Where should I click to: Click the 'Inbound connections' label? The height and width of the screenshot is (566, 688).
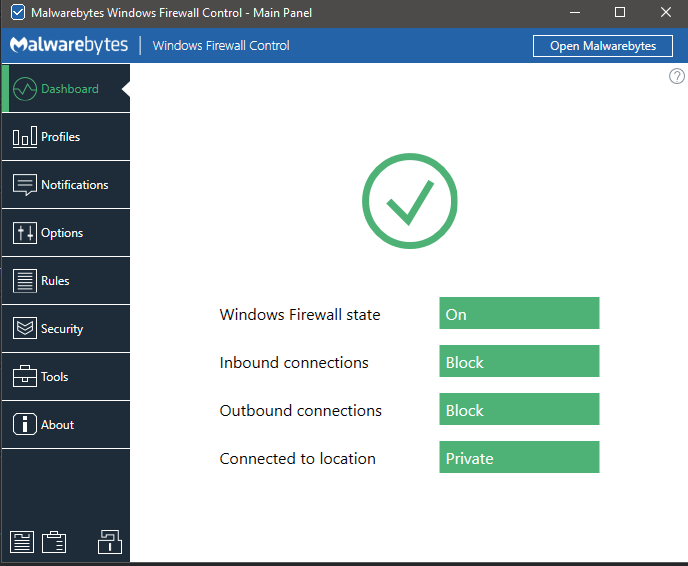pos(294,363)
